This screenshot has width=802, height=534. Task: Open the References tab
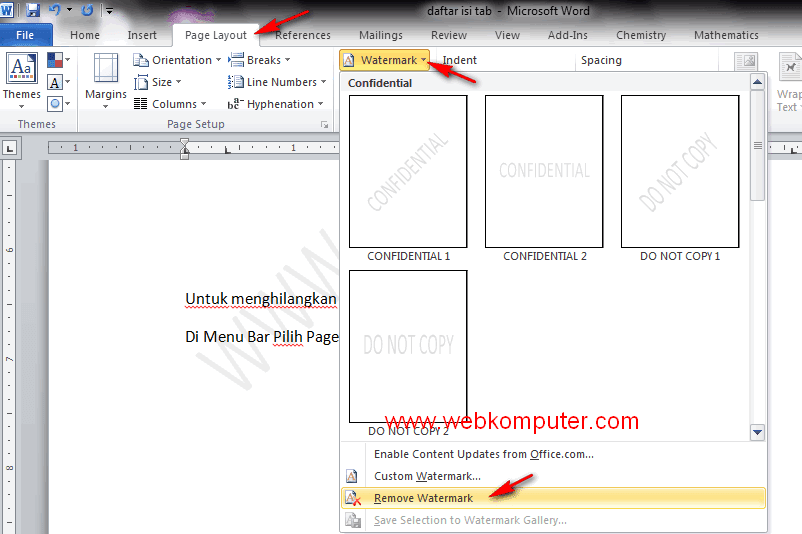click(303, 35)
